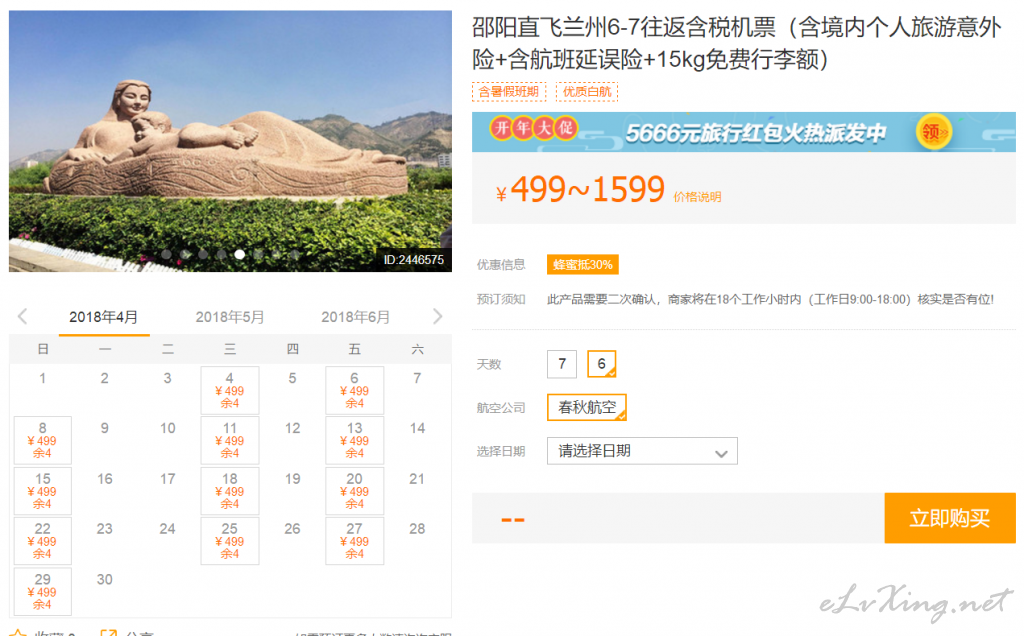Viewport: 1024px width, 636px height.
Task: Click the ID:2446575 label on photo
Action: click(x=414, y=260)
